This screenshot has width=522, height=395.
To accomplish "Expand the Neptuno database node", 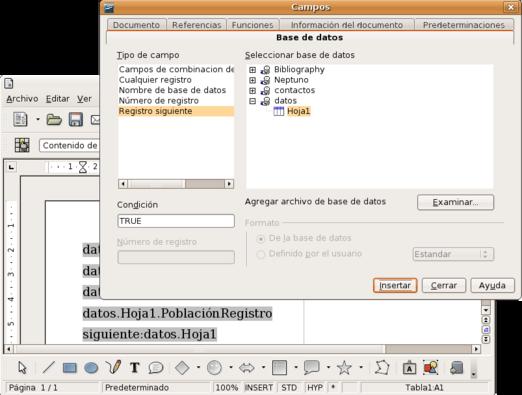I will 253,80.
